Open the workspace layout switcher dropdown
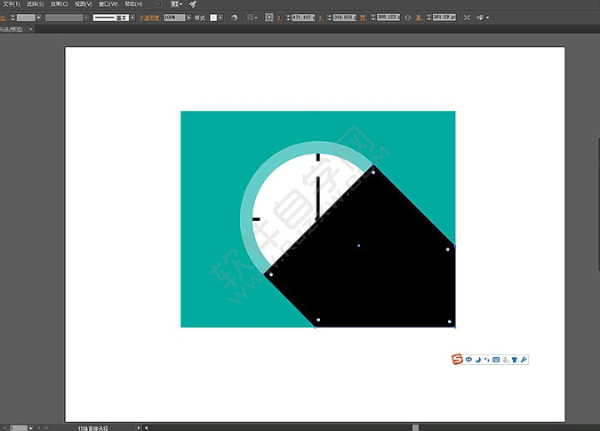 click(177, 4)
